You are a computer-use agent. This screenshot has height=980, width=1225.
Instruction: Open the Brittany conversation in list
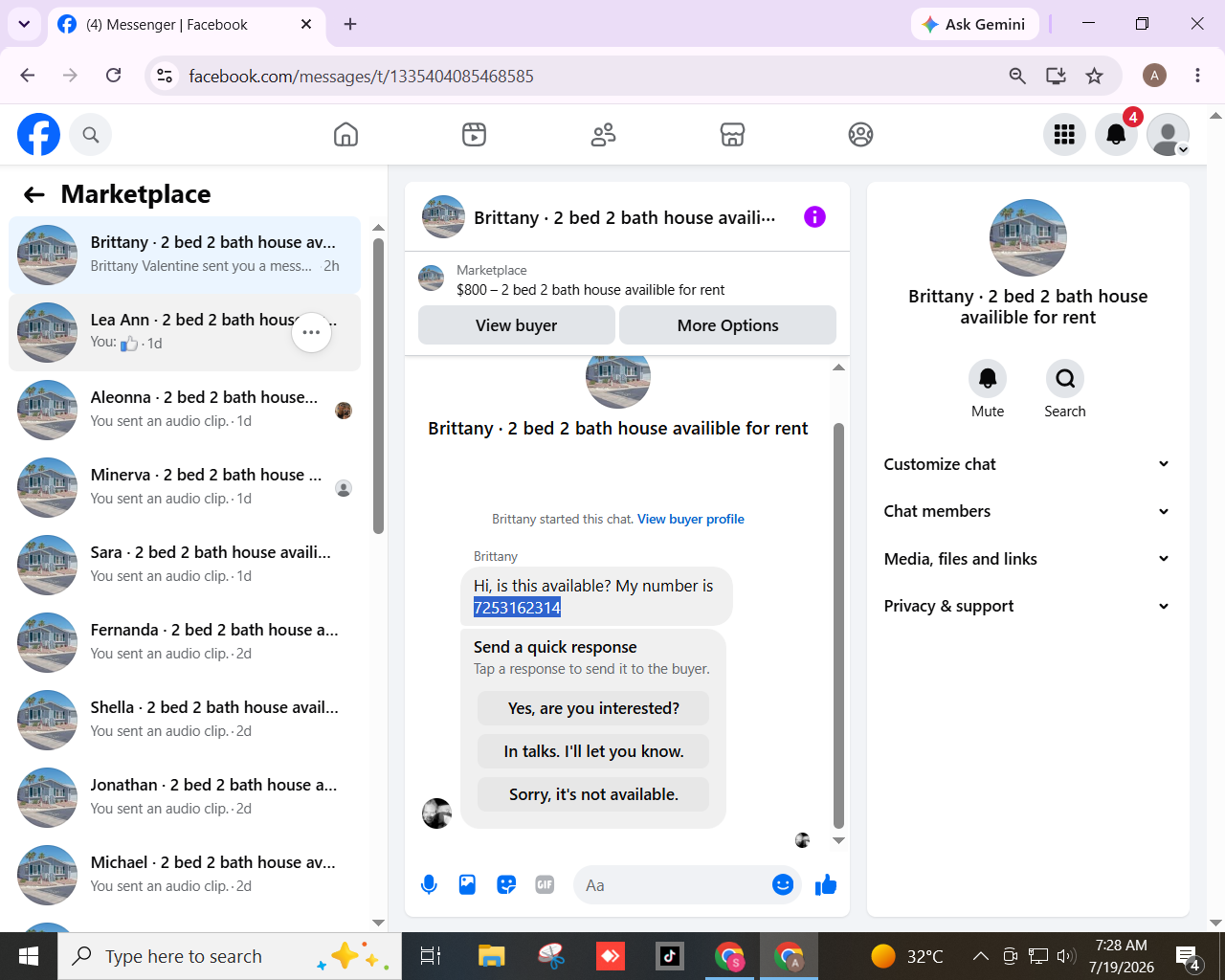pos(185,255)
